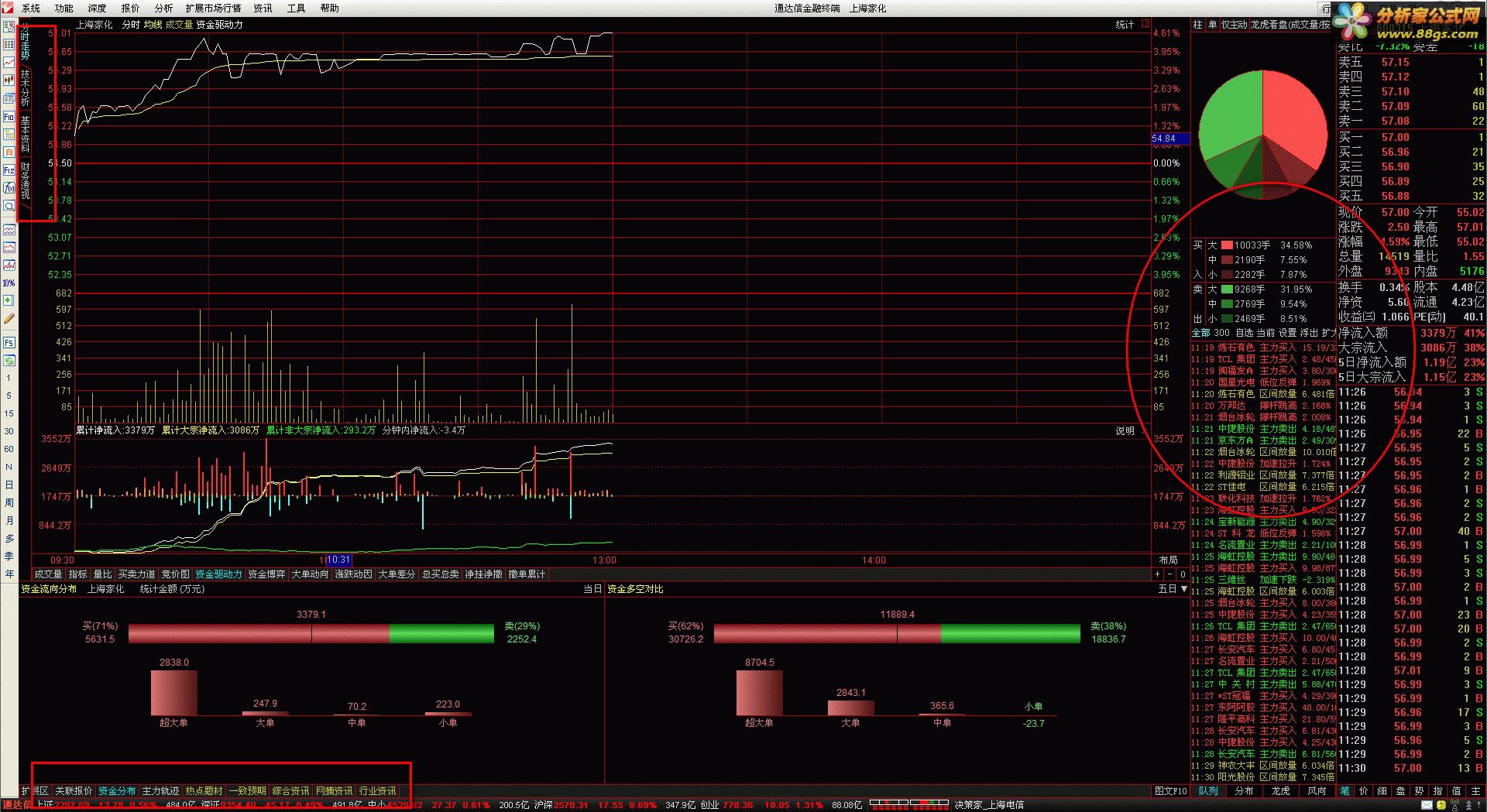Switch to 主力轨迹 bottom tab
Screen dimensions: 1487x812
click(x=160, y=791)
